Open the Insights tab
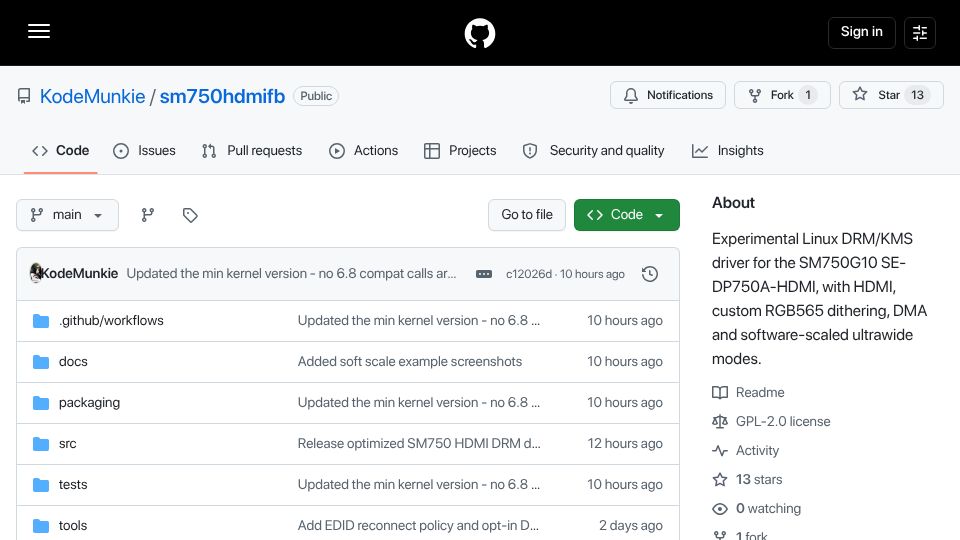 tap(727, 151)
